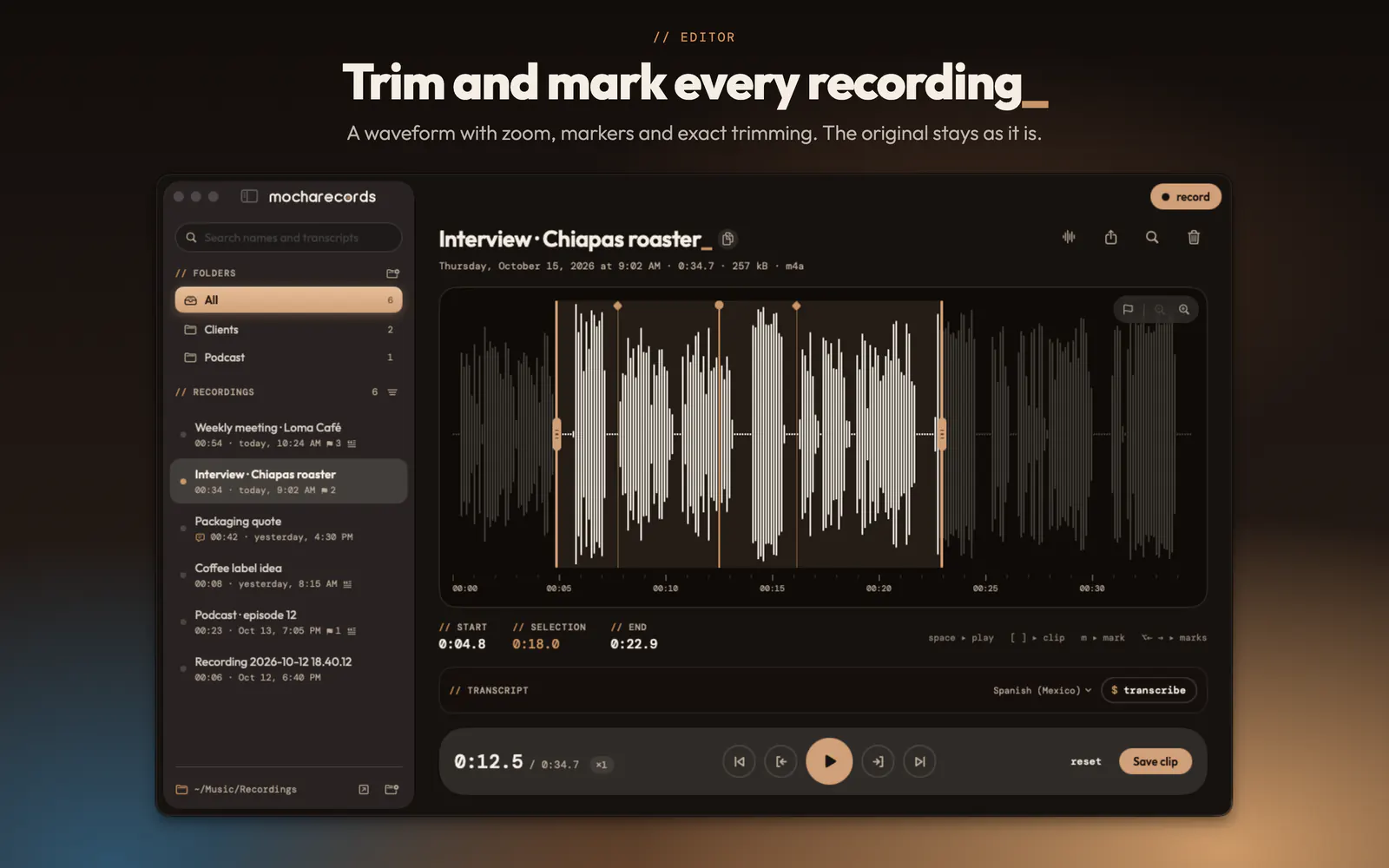1389x868 pixels.
Task: Change the storage folder icon at sidebar bottom
Action: [x=392, y=789]
